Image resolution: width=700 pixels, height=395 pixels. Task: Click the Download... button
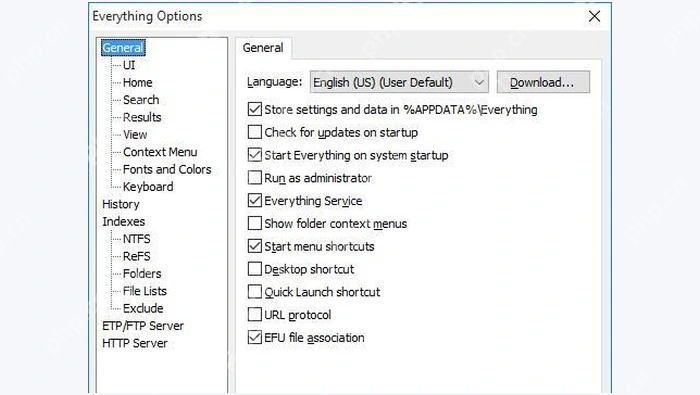point(543,82)
